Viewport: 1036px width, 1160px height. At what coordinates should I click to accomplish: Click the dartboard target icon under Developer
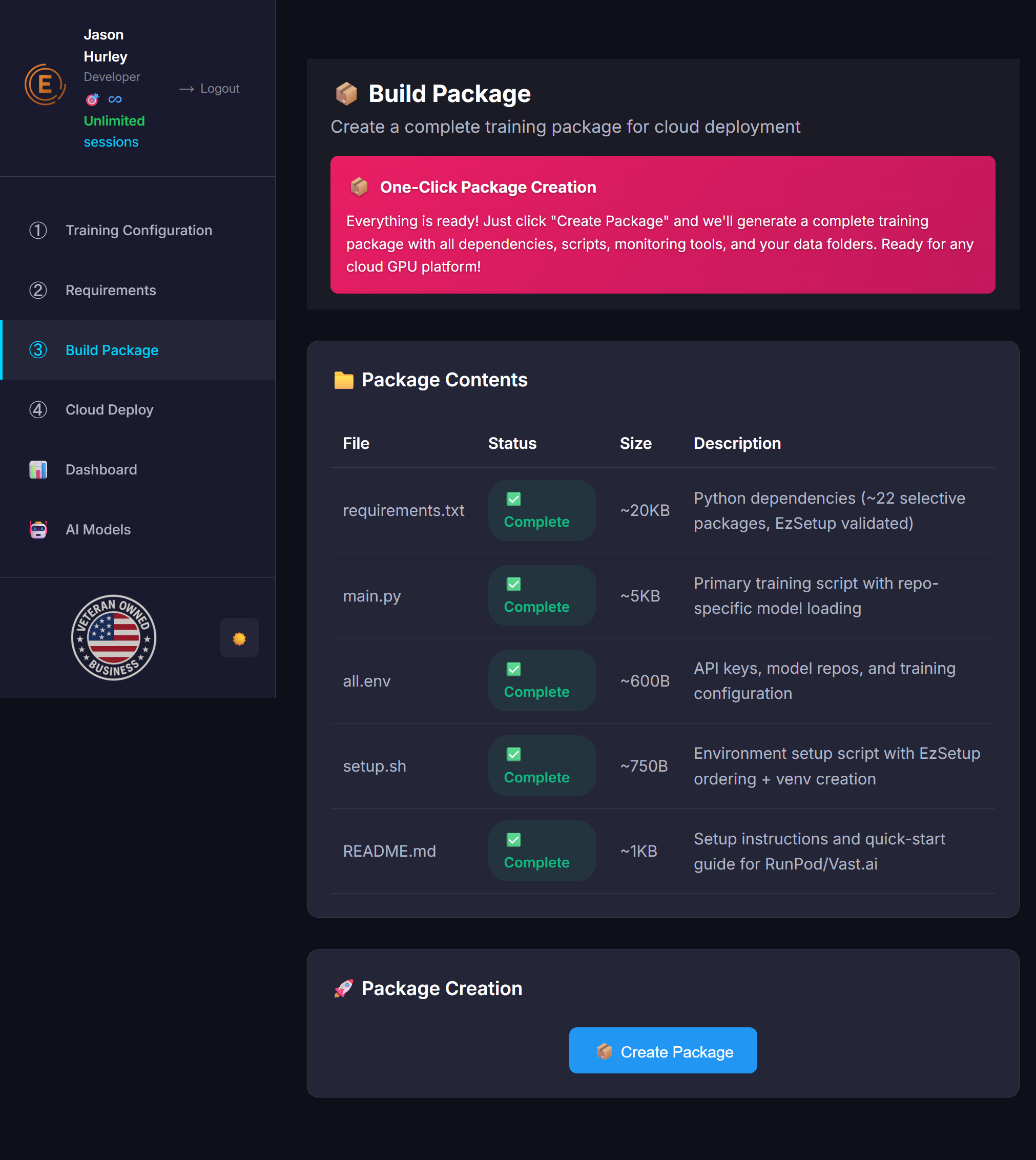(x=91, y=98)
